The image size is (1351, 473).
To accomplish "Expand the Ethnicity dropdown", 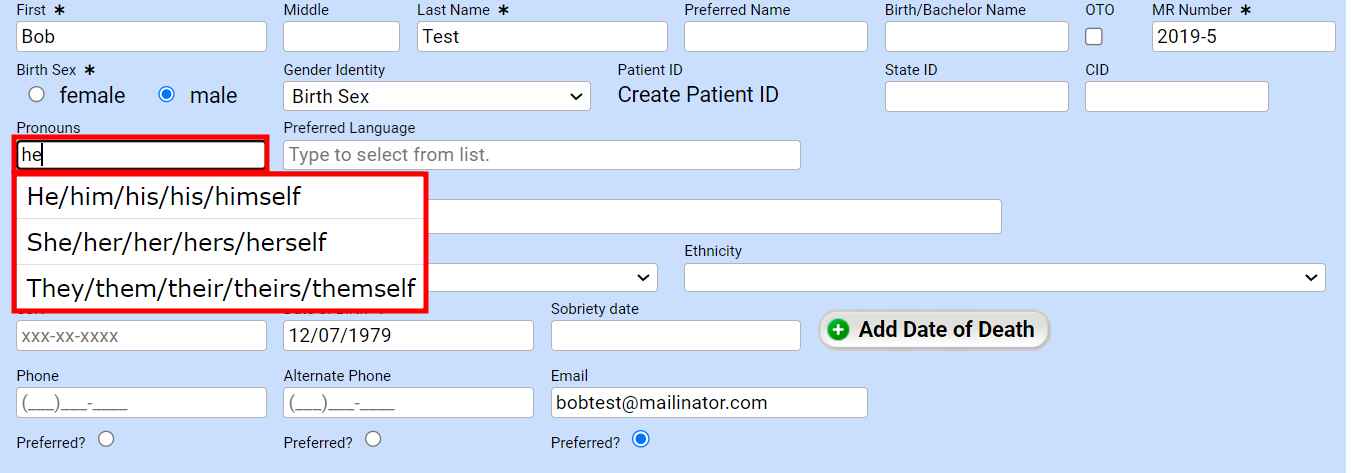I will pyautogui.click(x=1004, y=277).
